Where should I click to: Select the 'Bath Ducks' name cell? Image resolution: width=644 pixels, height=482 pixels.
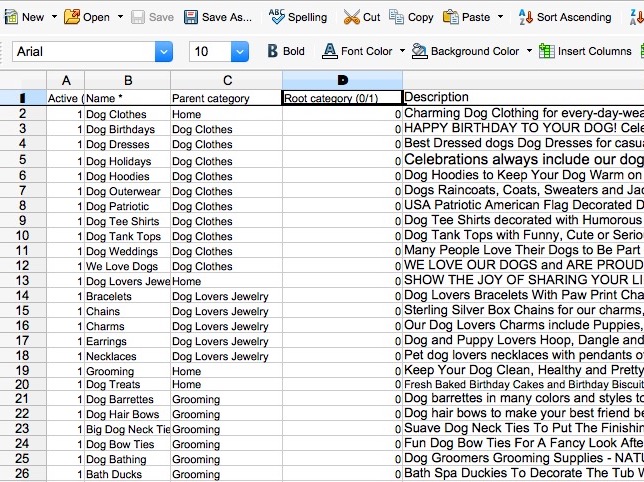(x=128, y=474)
